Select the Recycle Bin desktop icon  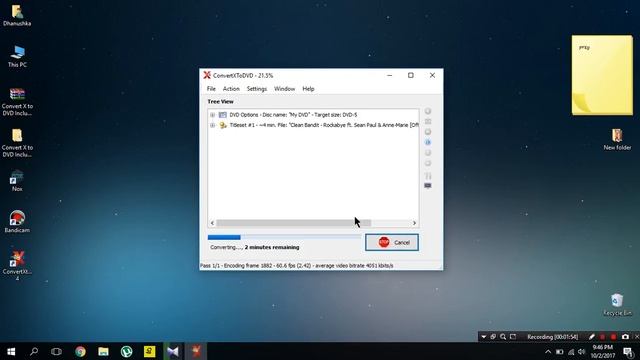click(x=617, y=304)
